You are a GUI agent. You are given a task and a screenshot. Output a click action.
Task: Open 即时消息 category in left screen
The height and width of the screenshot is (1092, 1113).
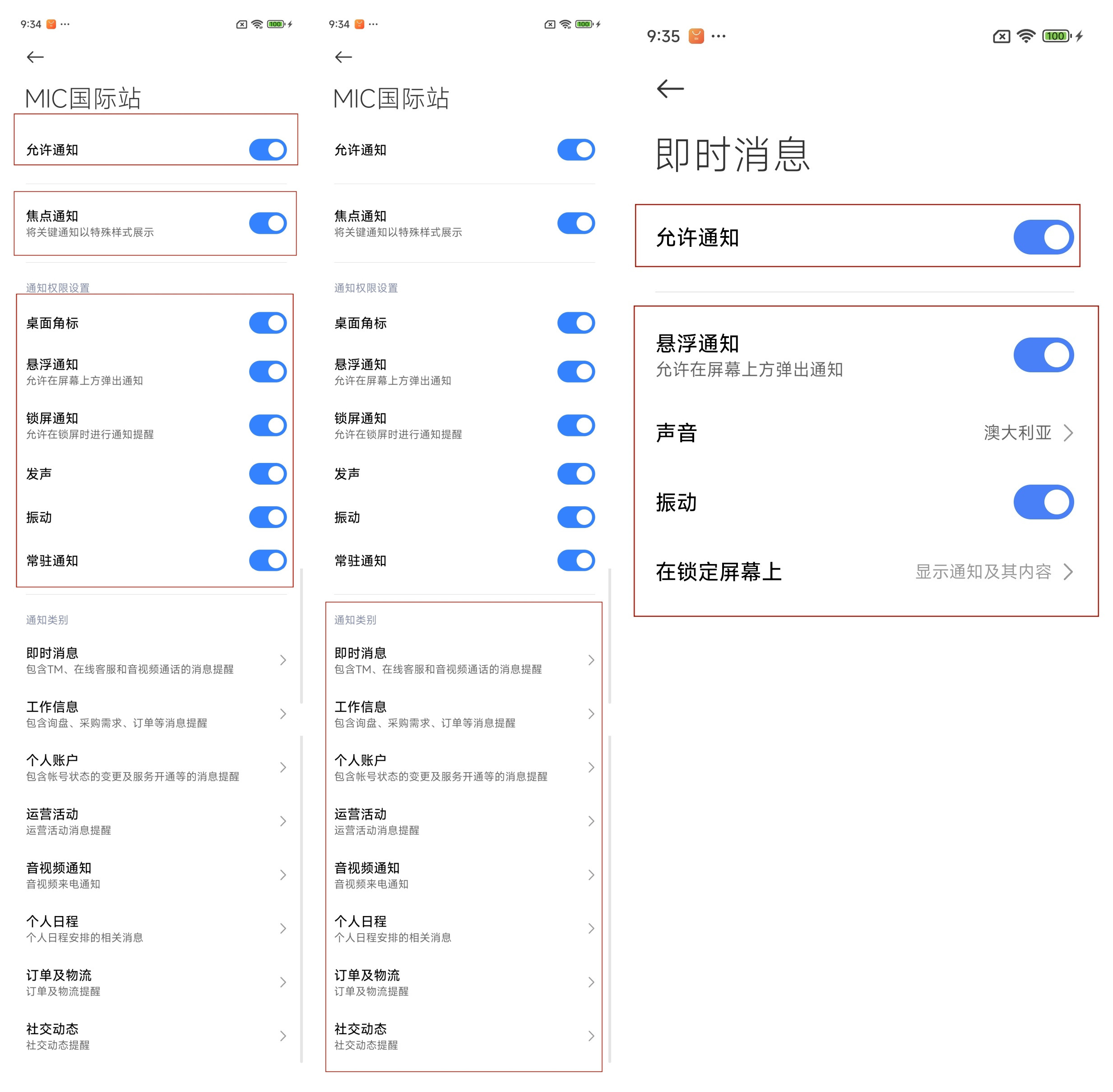[156, 660]
